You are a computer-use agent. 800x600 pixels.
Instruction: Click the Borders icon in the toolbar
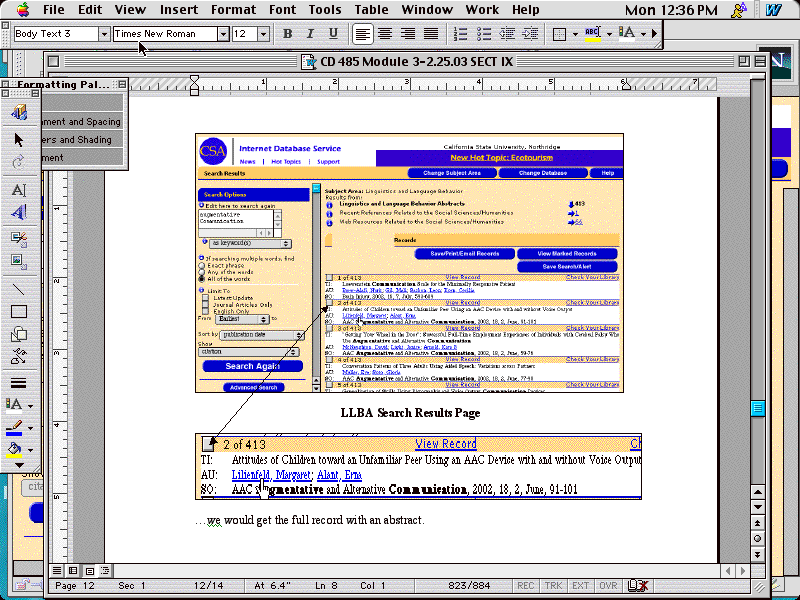[560, 34]
